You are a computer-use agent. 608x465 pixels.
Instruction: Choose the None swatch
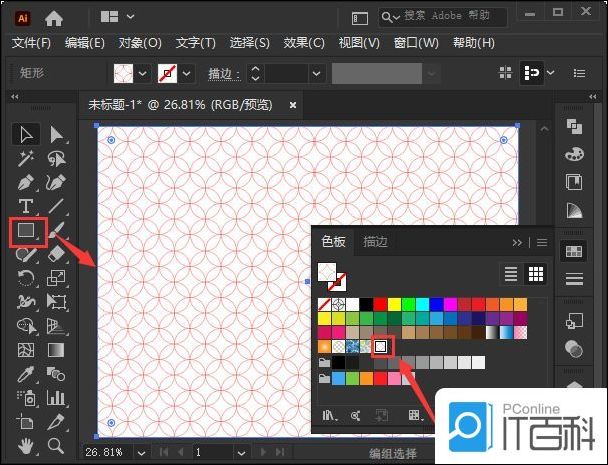(324, 305)
